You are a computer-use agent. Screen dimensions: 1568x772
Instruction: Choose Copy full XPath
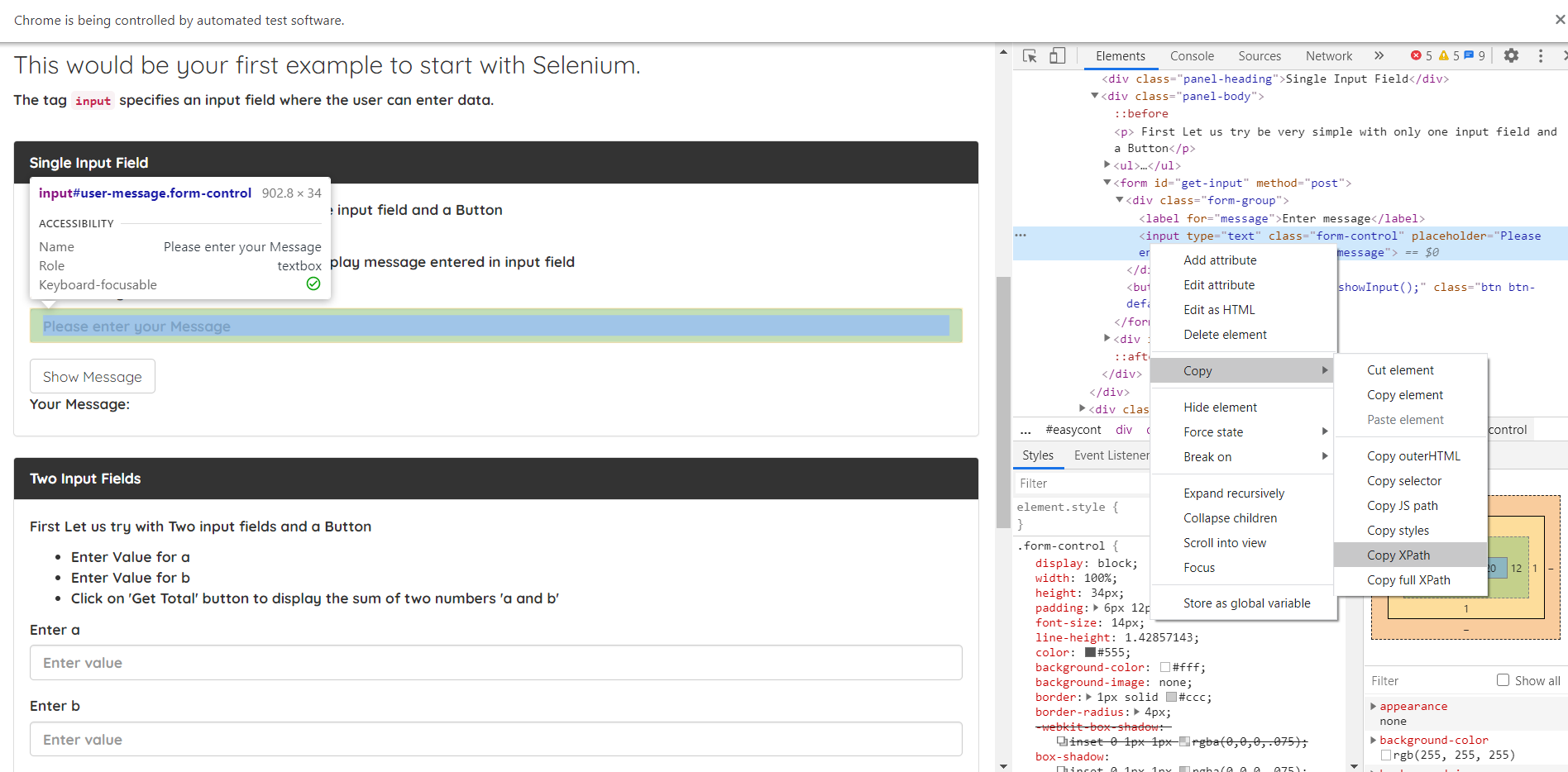[1411, 579]
